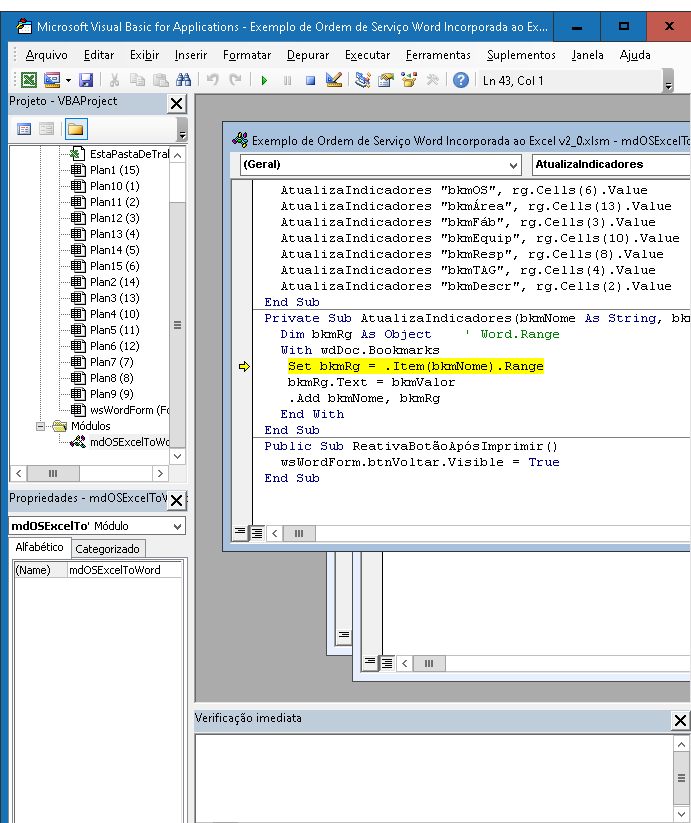Screen dimensions: 691x823
Task: Click the (Name) property value field
Action: (x=124, y=570)
